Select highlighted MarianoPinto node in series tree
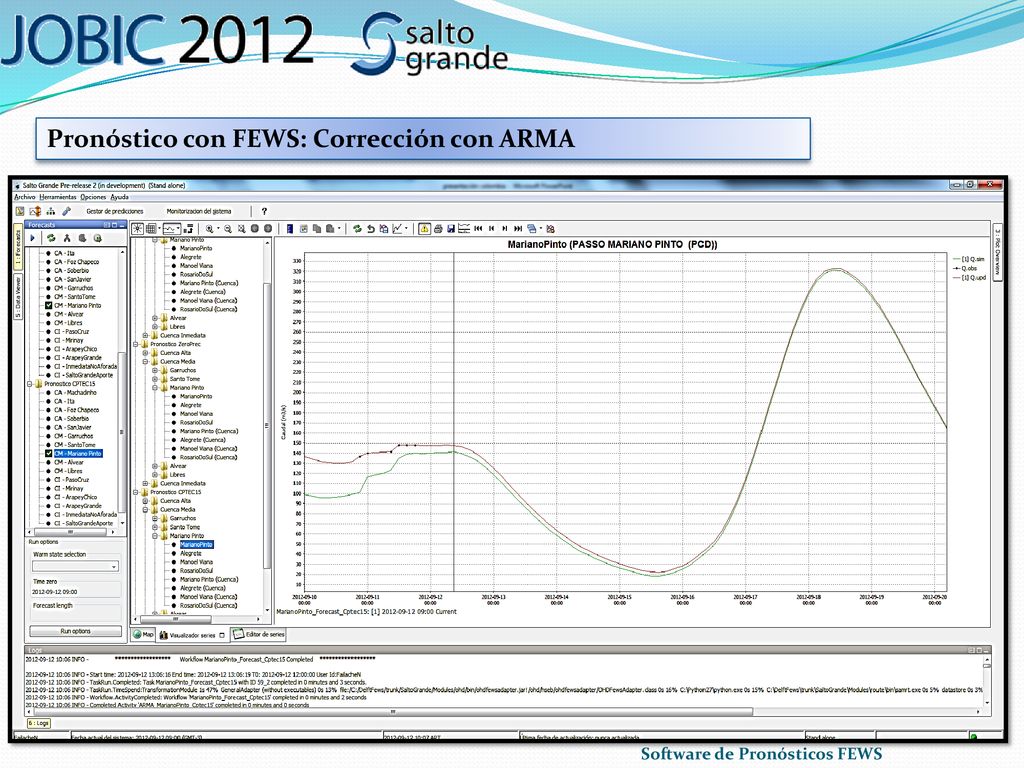 (196, 545)
